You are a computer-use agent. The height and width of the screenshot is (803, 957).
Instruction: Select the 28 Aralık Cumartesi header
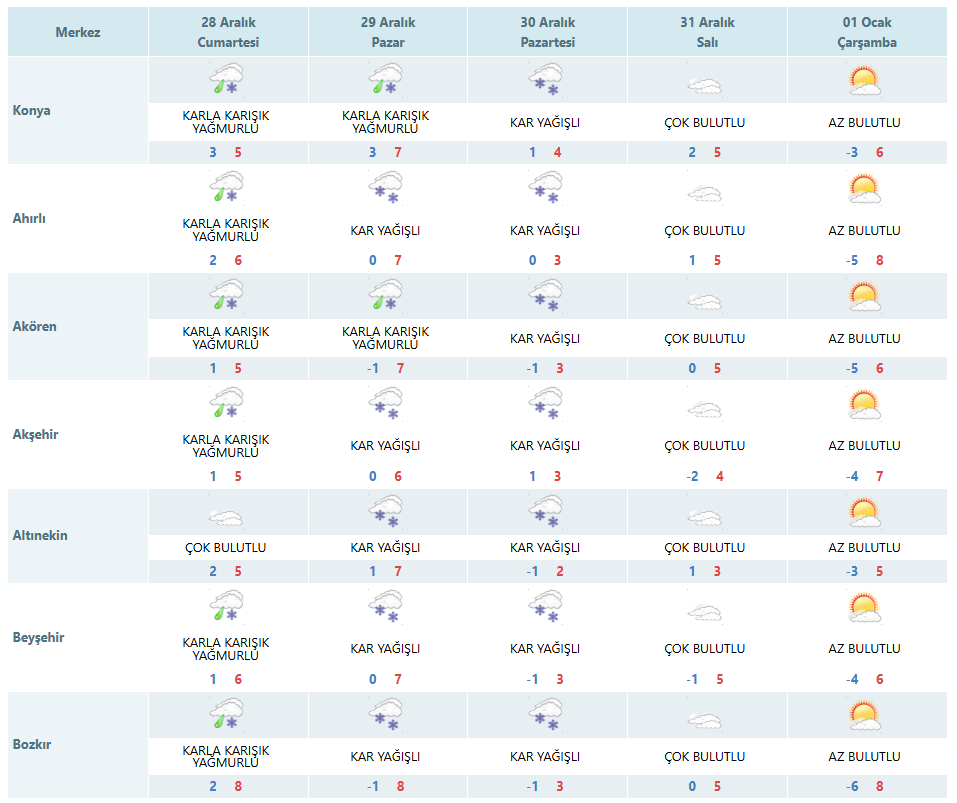click(228, 32)
